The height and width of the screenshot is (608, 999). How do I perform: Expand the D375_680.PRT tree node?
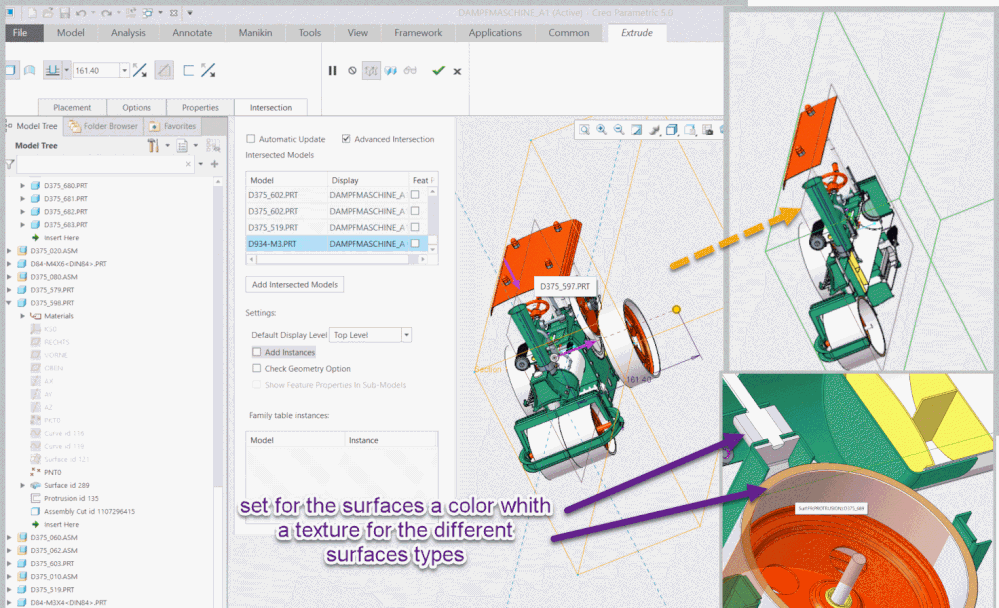coord(23,185)
